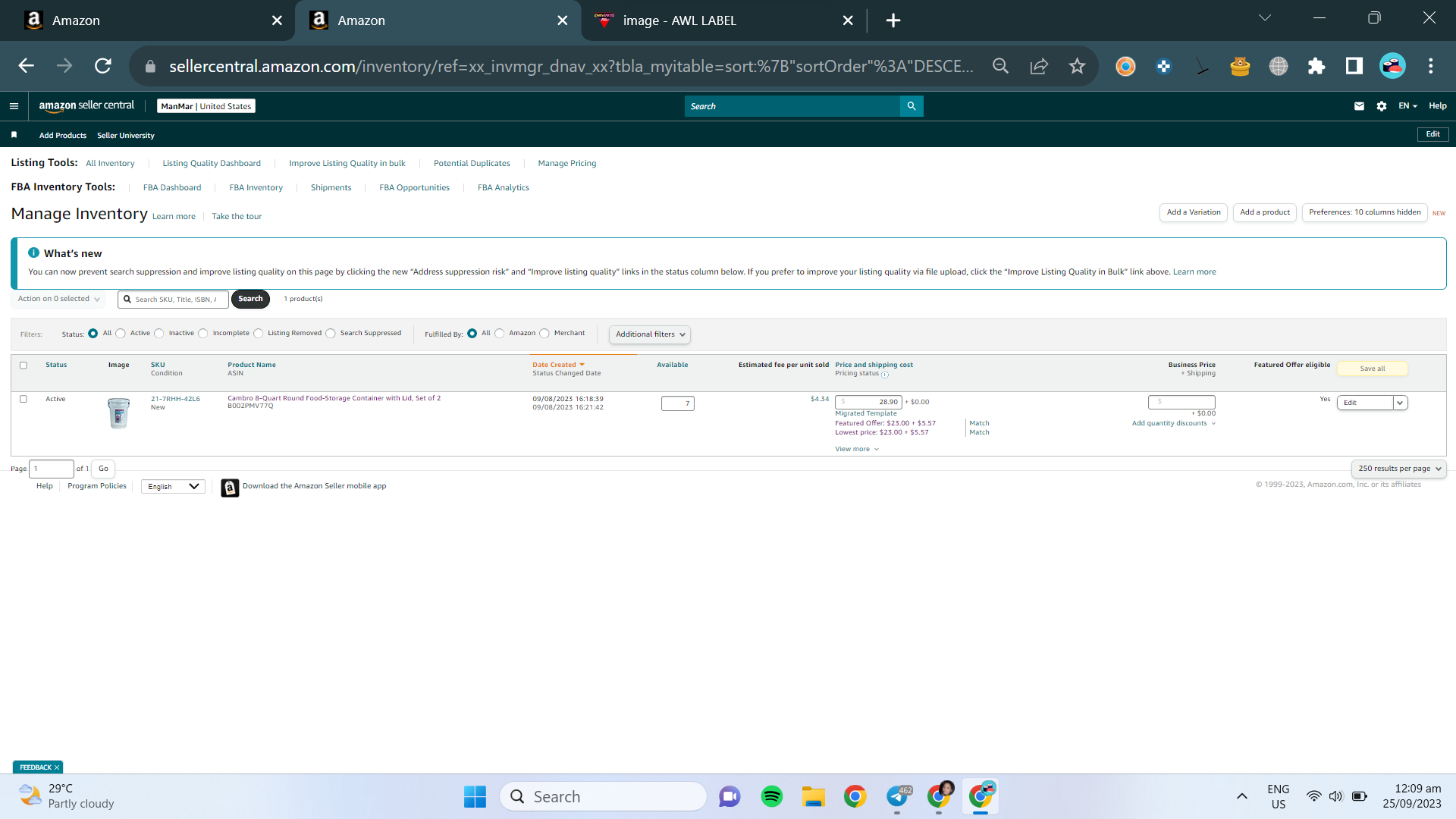
Task: Open the settings gear icon
Action: pos(1382,106)
